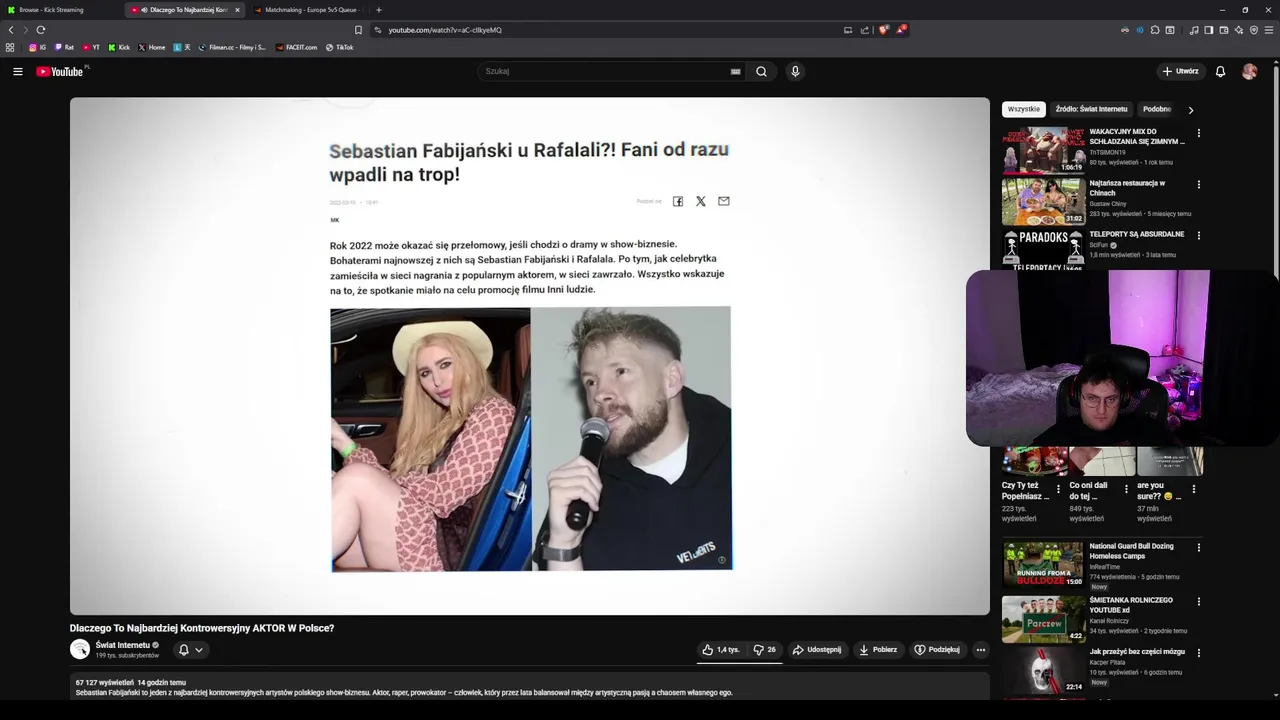Open browser main hamburger menu
This screenshot has height=720, width=1280.
pos(1269,30)
